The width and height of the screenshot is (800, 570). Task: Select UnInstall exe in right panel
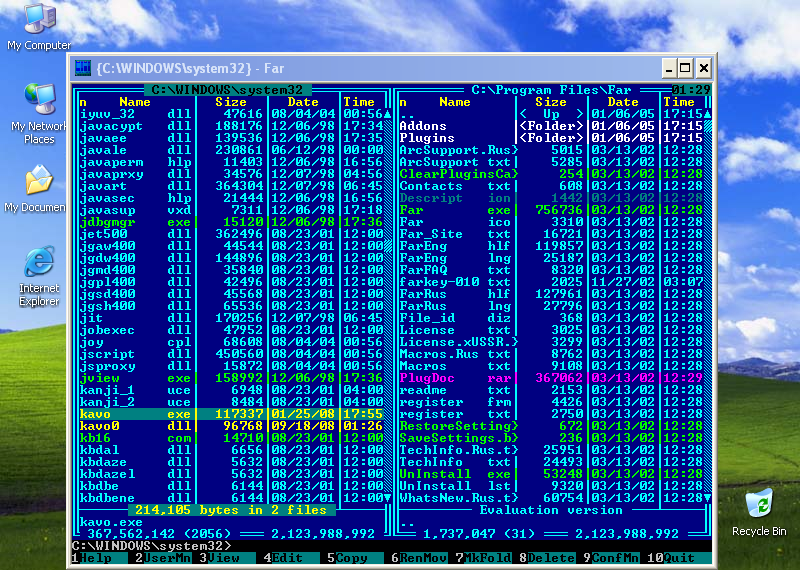(x=551, y=474)
